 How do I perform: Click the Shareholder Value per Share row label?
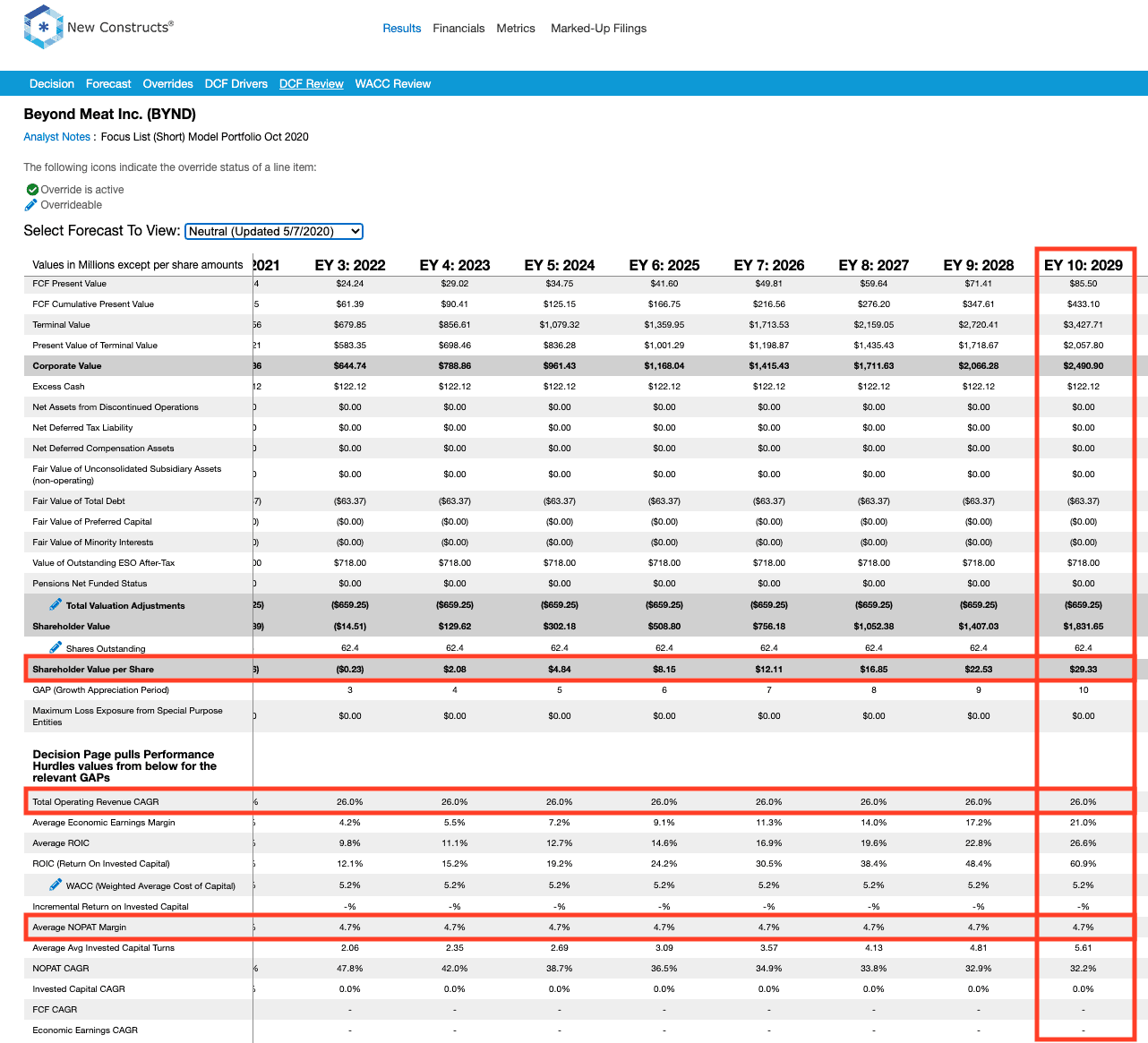[x=93, y=669]
